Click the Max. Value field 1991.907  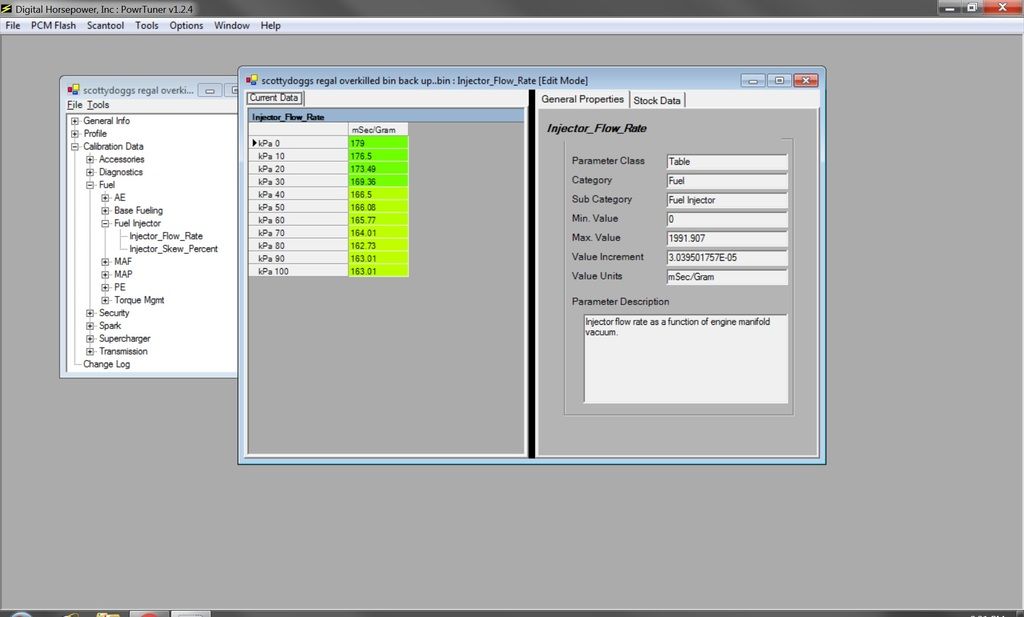727,238
